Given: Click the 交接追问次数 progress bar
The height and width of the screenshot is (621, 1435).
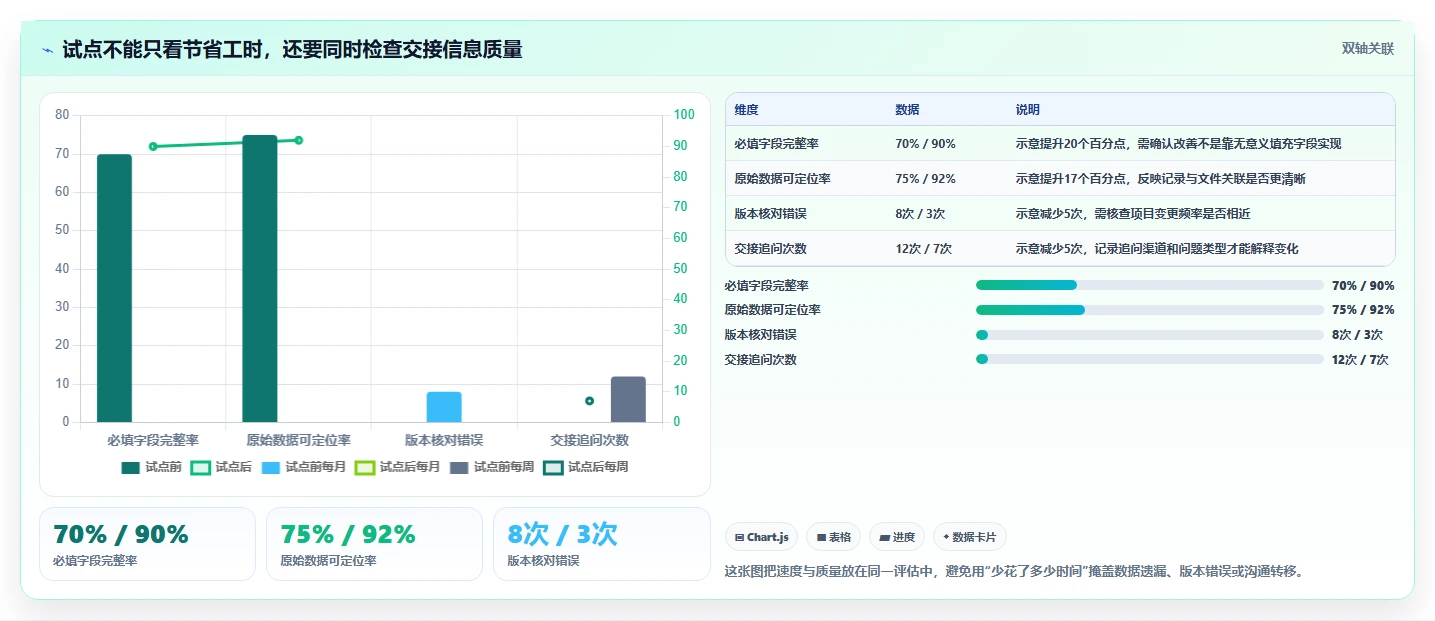Looking at the screenshot, I should (1150, 359).
